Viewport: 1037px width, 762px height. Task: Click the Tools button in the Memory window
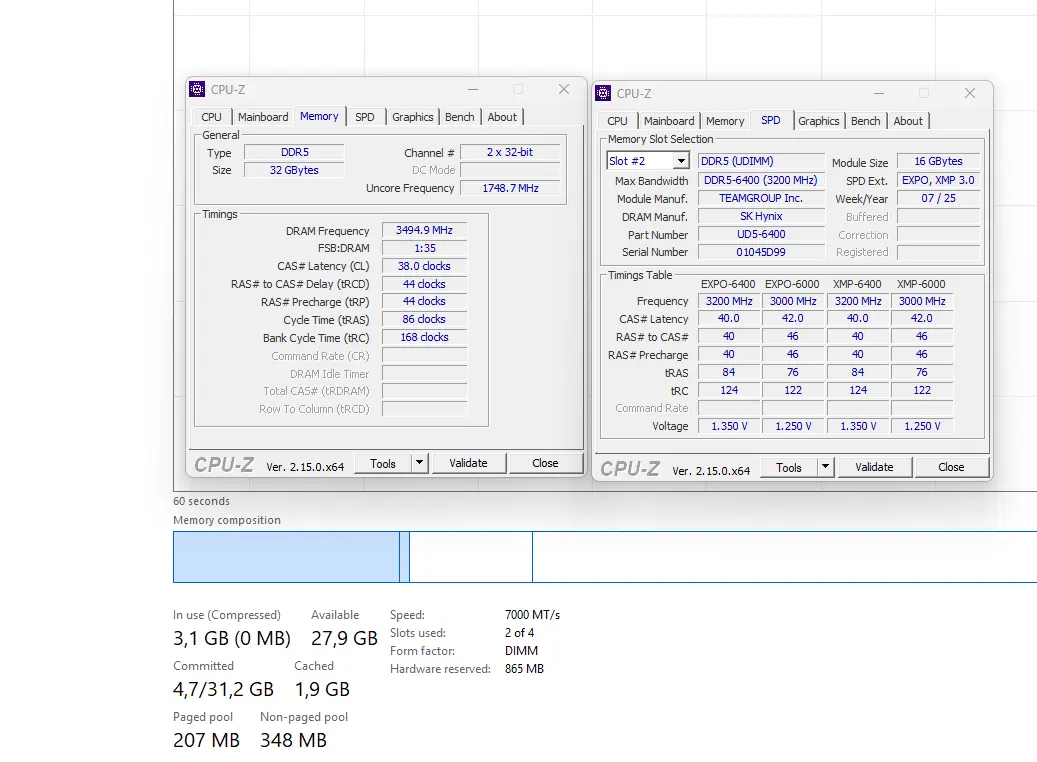click(x=383, y=463)
